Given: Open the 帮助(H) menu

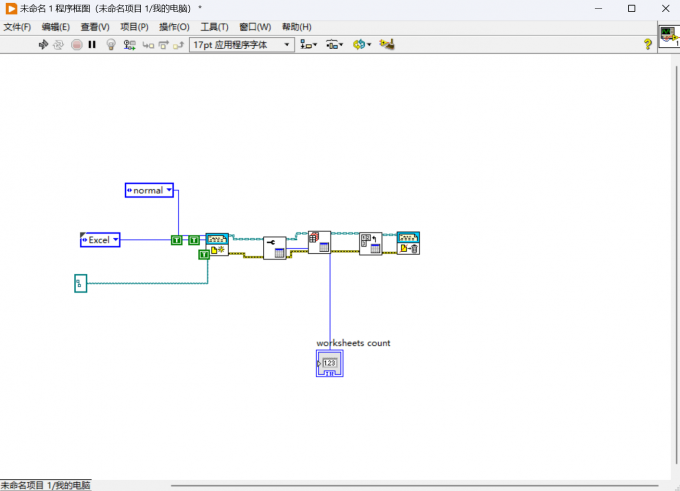Looking at the screenshot, I should [x=297, y=27].
